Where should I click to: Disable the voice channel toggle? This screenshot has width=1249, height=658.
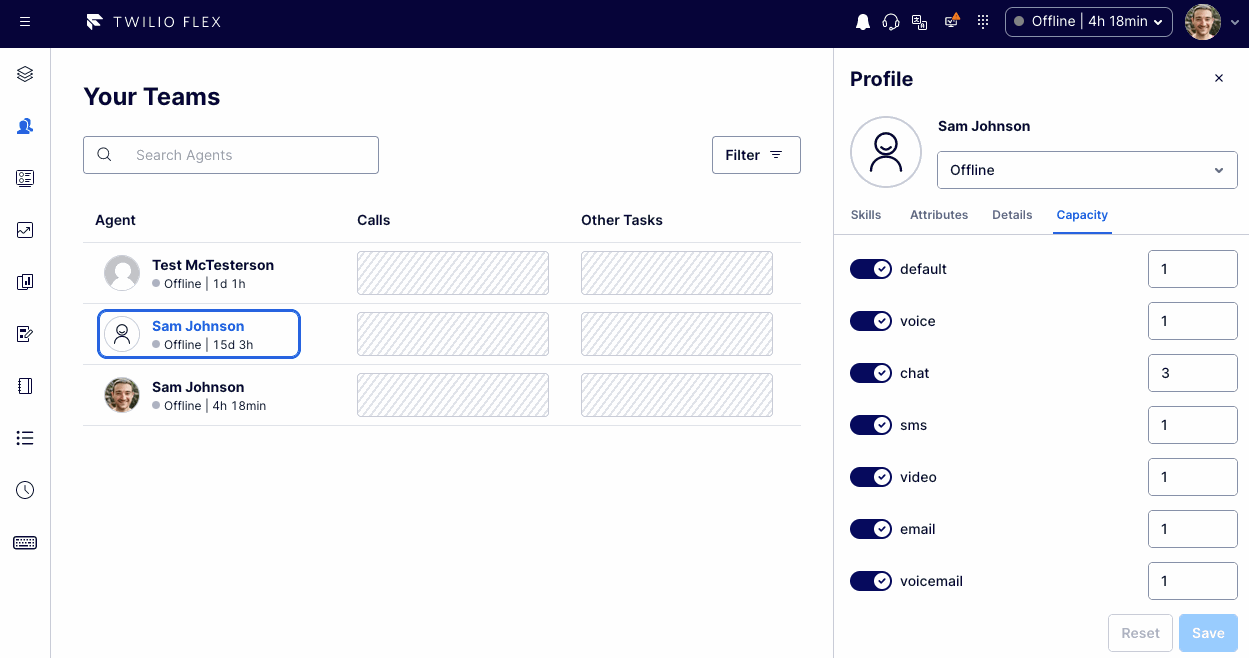tap(871, 321)
